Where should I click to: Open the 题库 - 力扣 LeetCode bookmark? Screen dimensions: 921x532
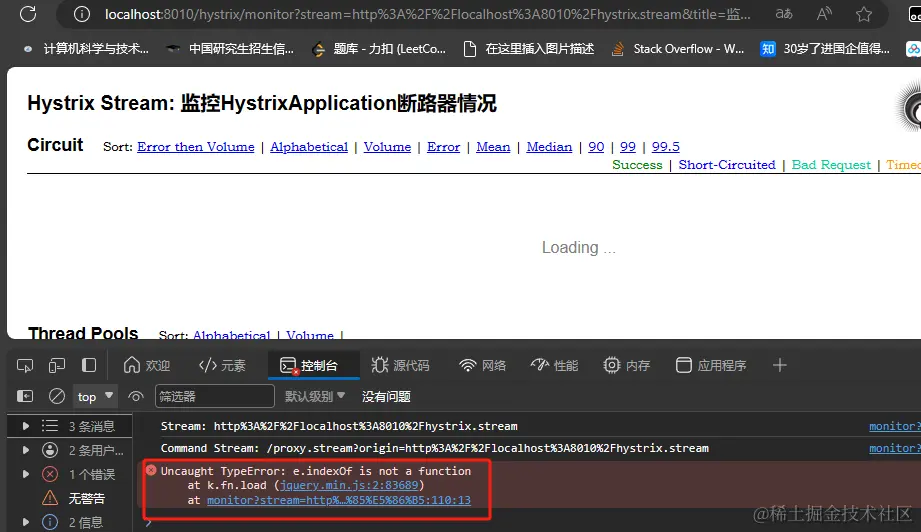click(379, 49)
